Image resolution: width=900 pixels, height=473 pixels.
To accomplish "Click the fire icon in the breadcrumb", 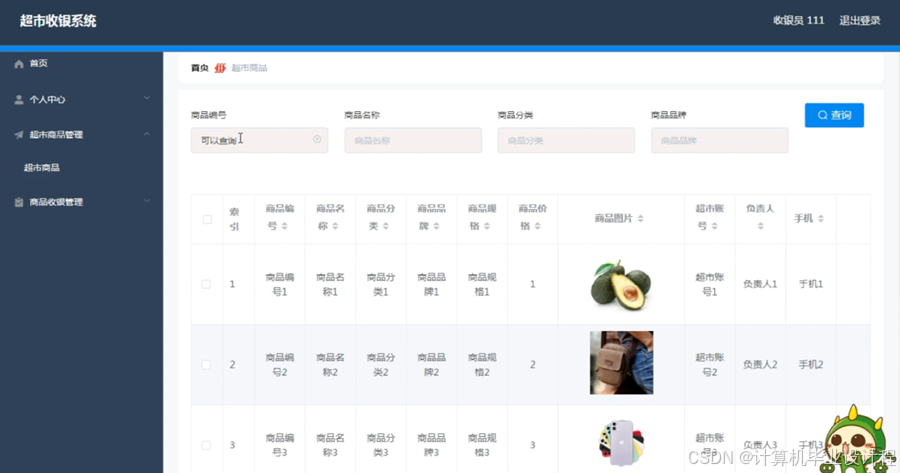I will coord(220,68).
